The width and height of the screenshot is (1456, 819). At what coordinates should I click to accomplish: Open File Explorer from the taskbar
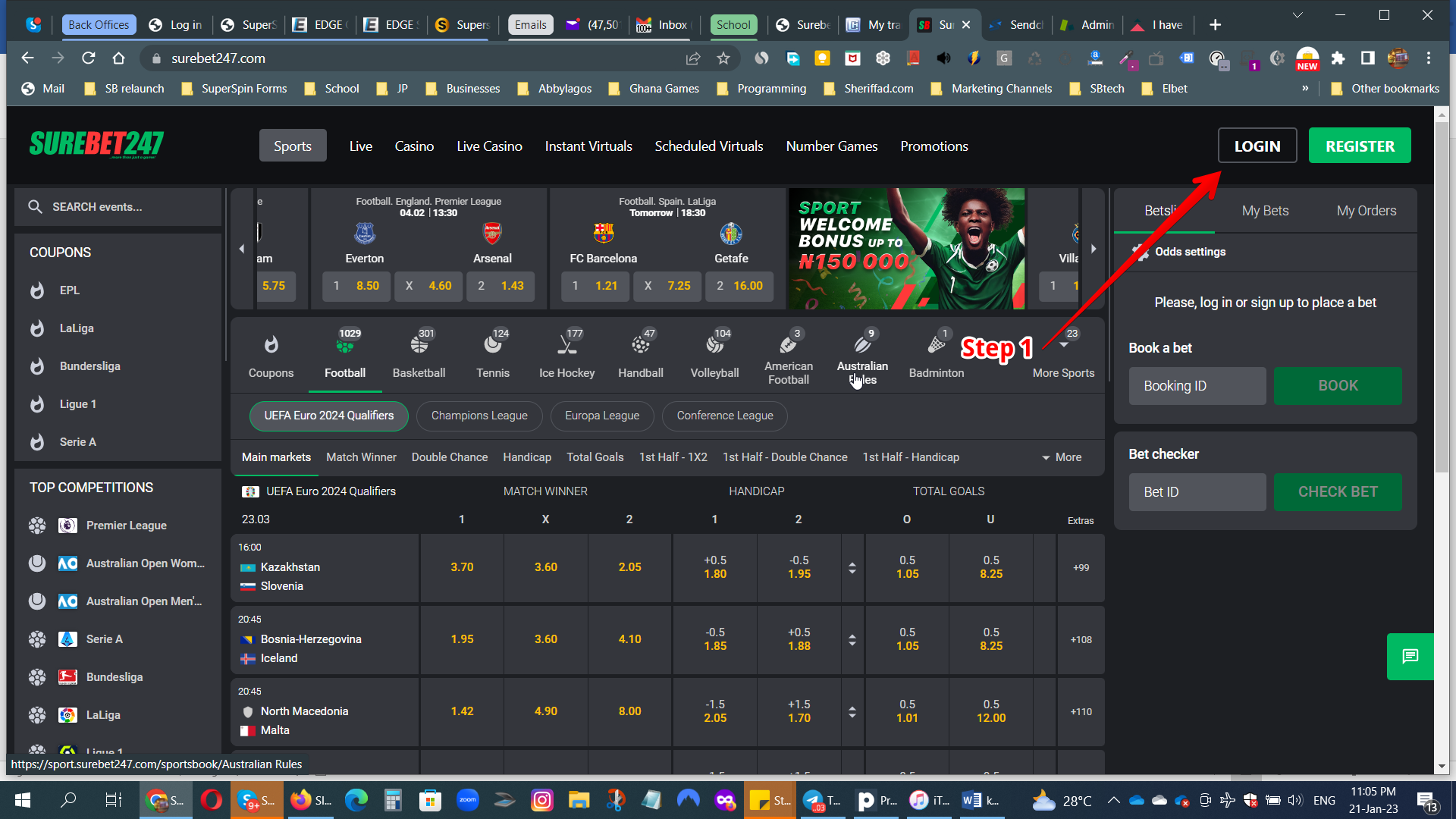tap(579, 800)
